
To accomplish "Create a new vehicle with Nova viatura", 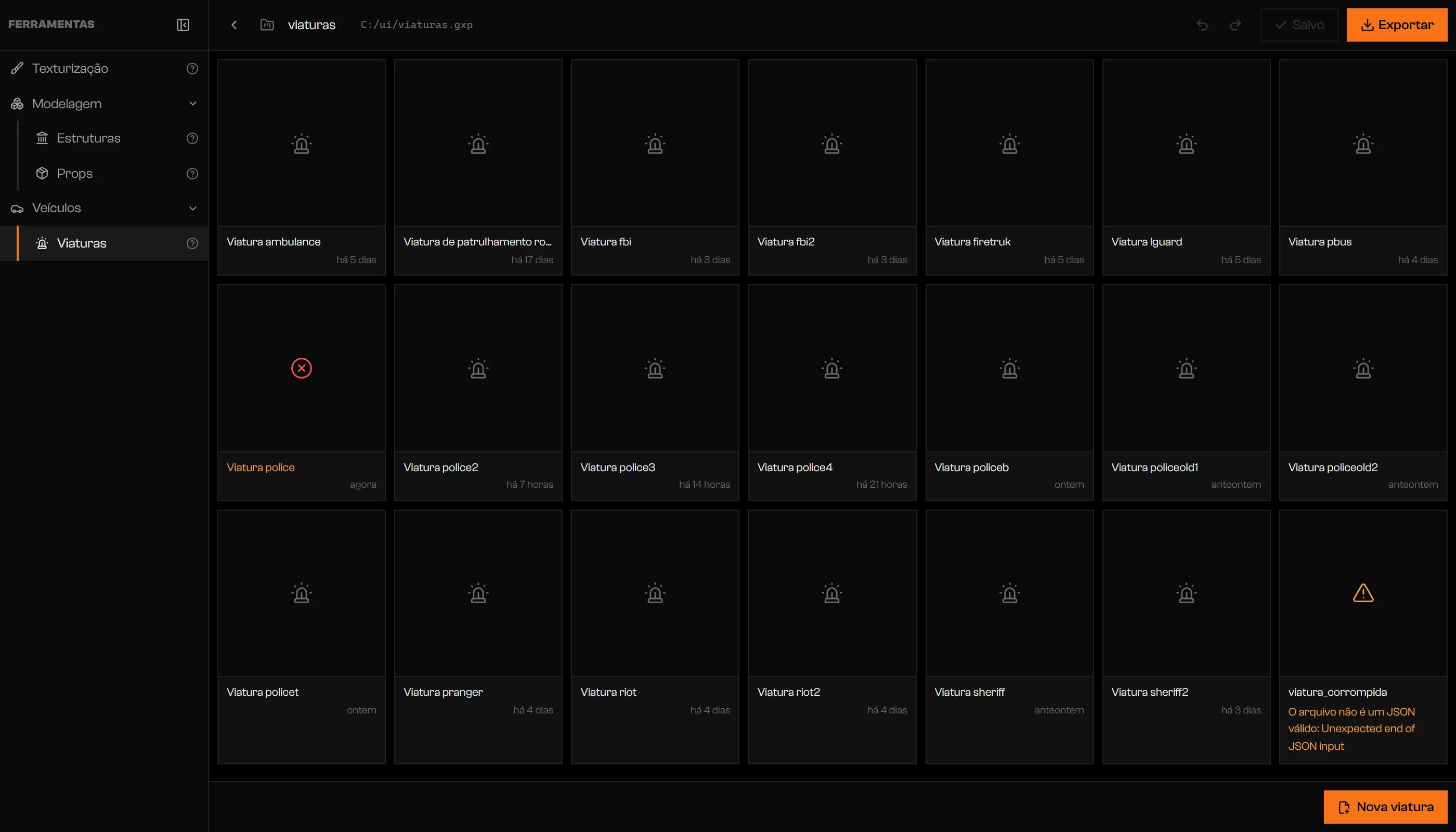I will point(1385,807).
